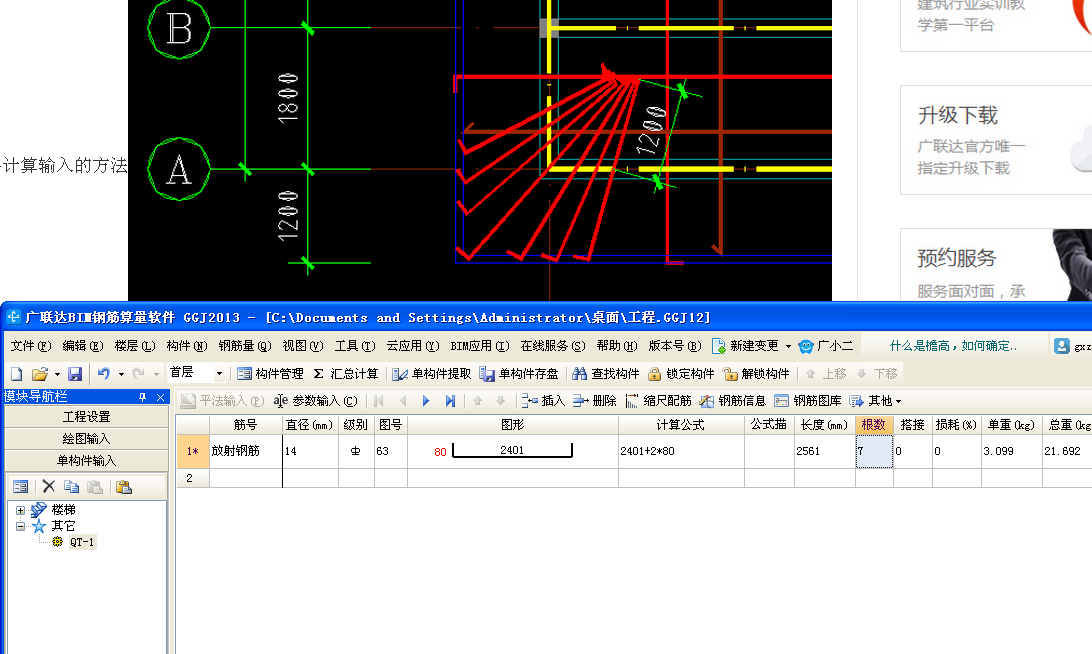This screenshot has height=654, width=1092.
Task: Open the 版本号(B) menu
Action: click(675, 345)
